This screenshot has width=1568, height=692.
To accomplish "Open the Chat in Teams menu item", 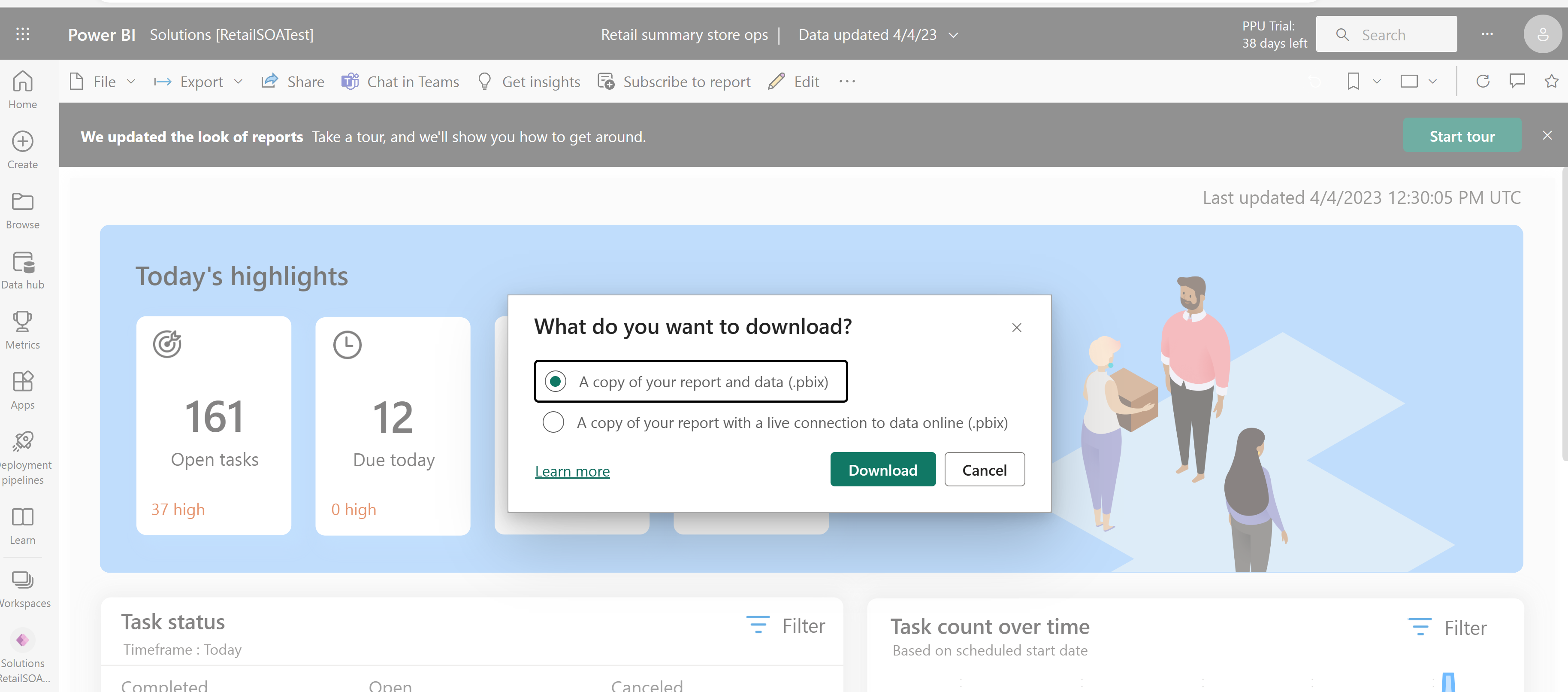I will point(400,81).
